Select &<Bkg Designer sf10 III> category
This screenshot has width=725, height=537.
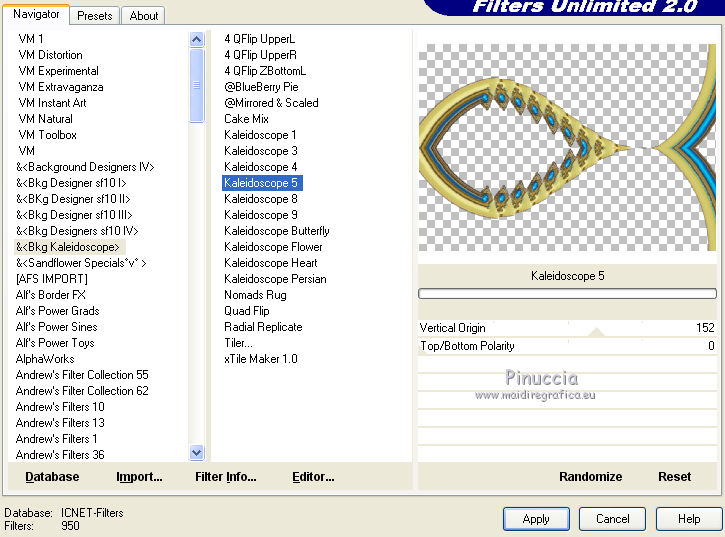[x=74, y=215]
